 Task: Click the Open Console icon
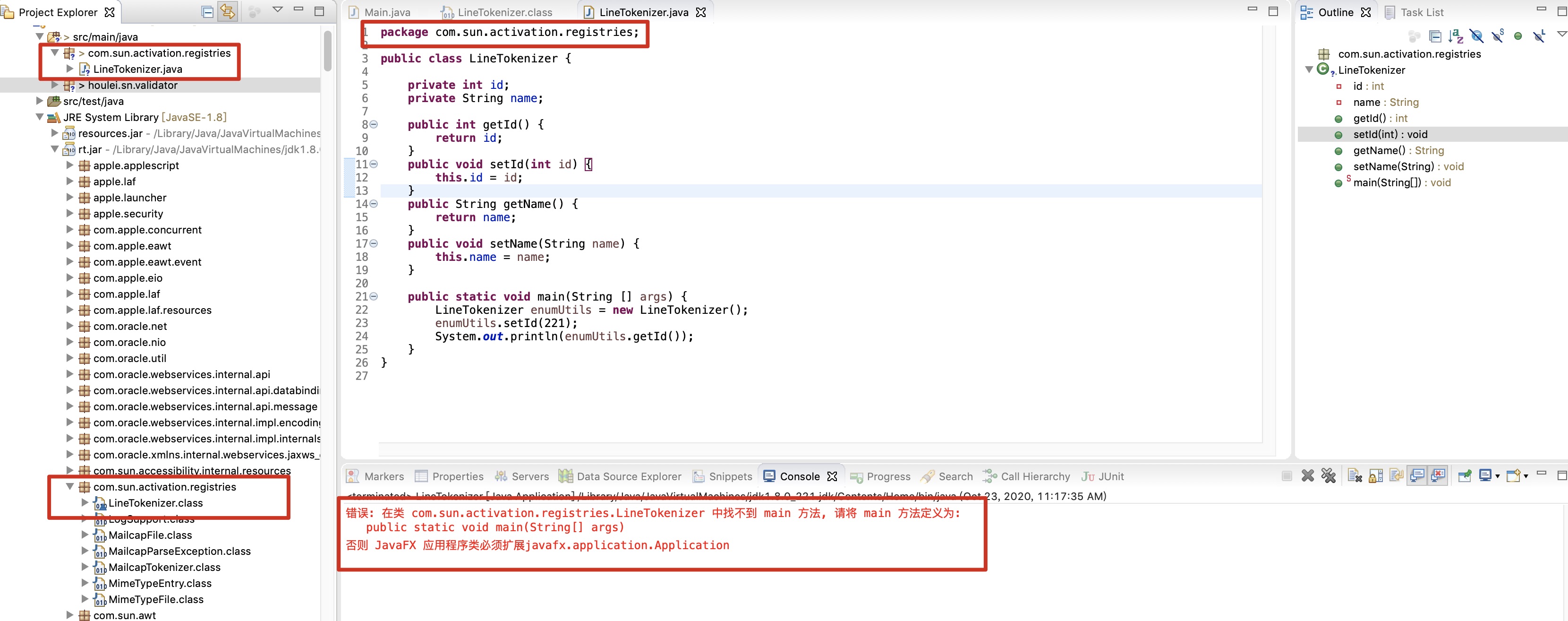point(1513,475)
